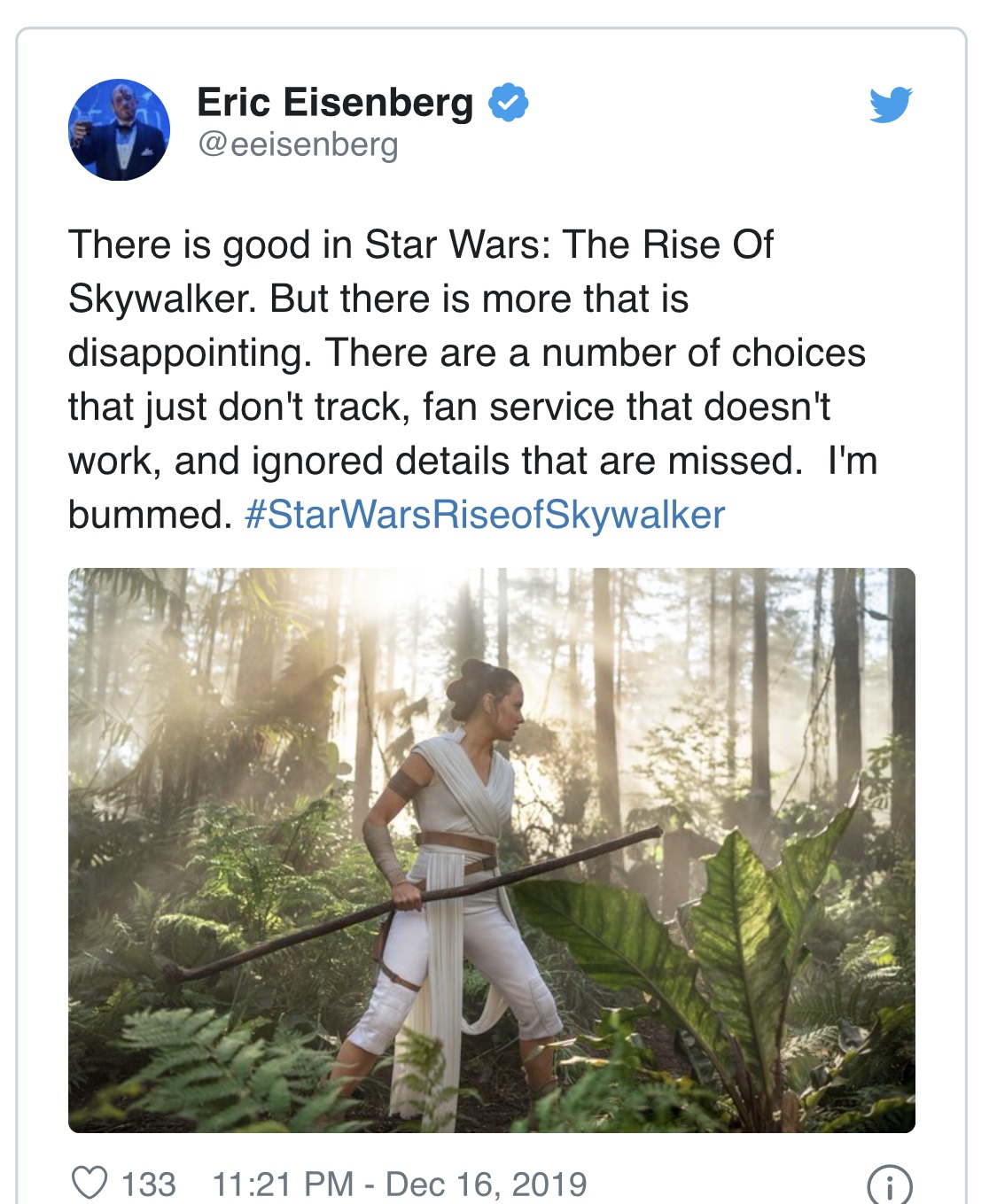This screenshot has height=1204, width=997.
Task: Click 'fan service that doesn't' text line
Action: tap(627, 407)
